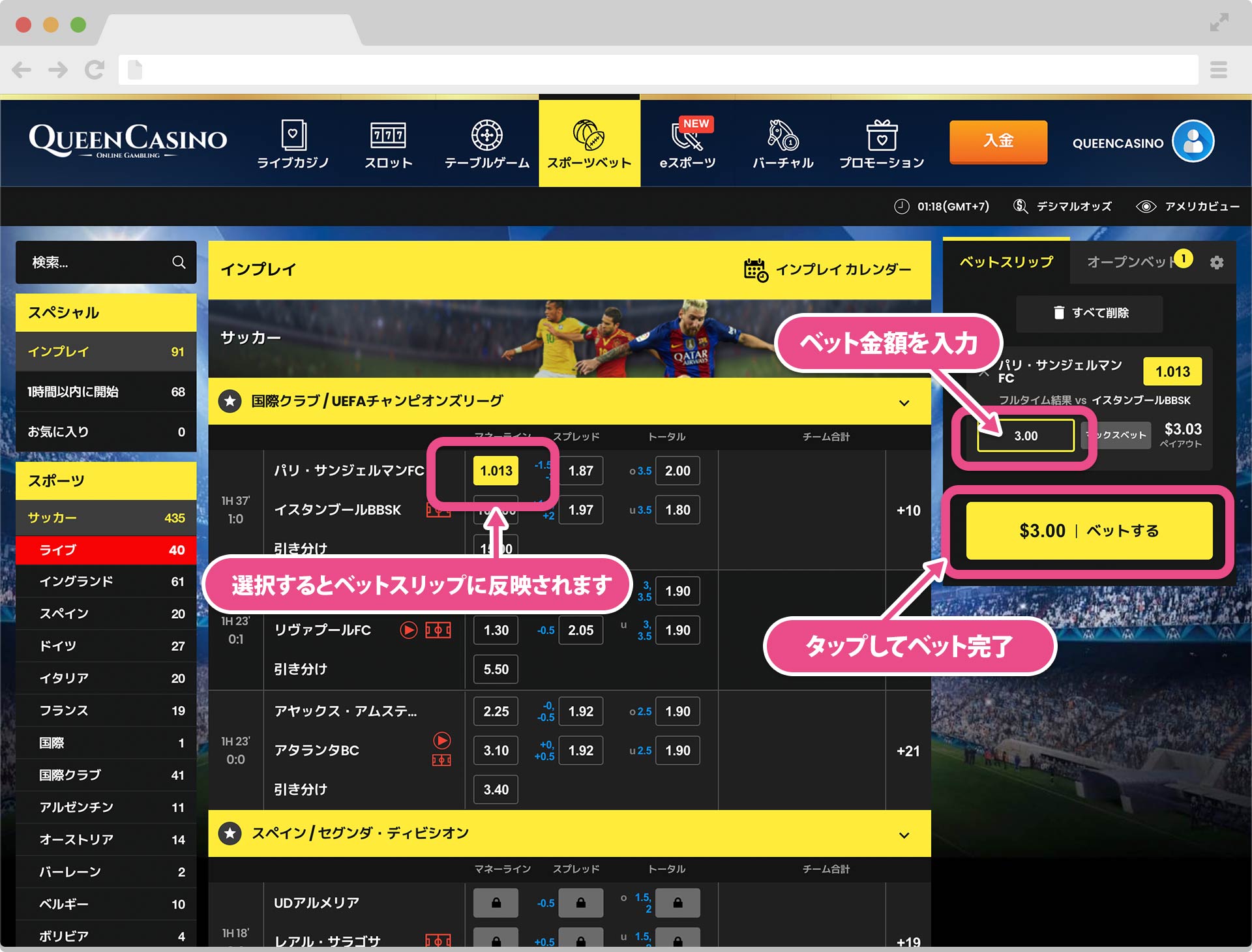The width and height of the screenshot is (1252, 952).
Task: Click the $3.00 ベットする place bet button
Action: pos(1089,531)
